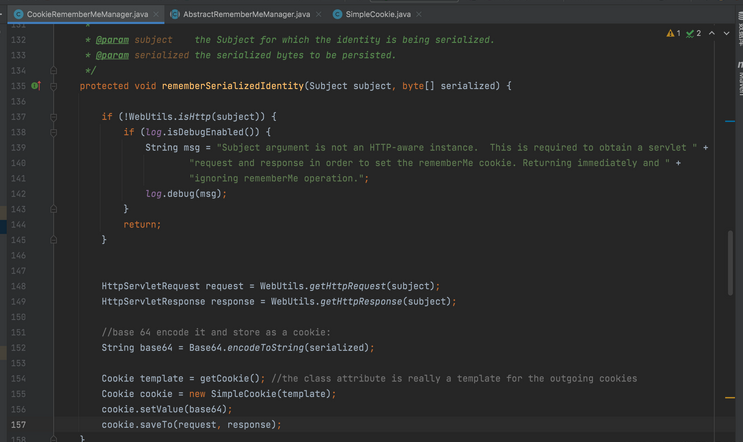Screen dimensions: 743x442
Task: Click on the @param serialized Javadoc tag
Action: click(112, 55)
